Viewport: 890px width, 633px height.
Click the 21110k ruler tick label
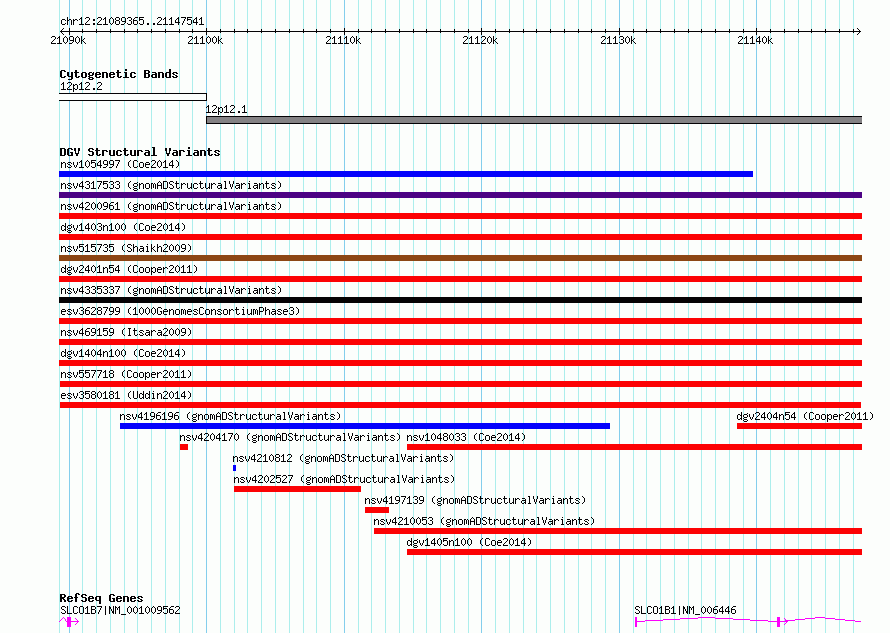tap(343, 40)
